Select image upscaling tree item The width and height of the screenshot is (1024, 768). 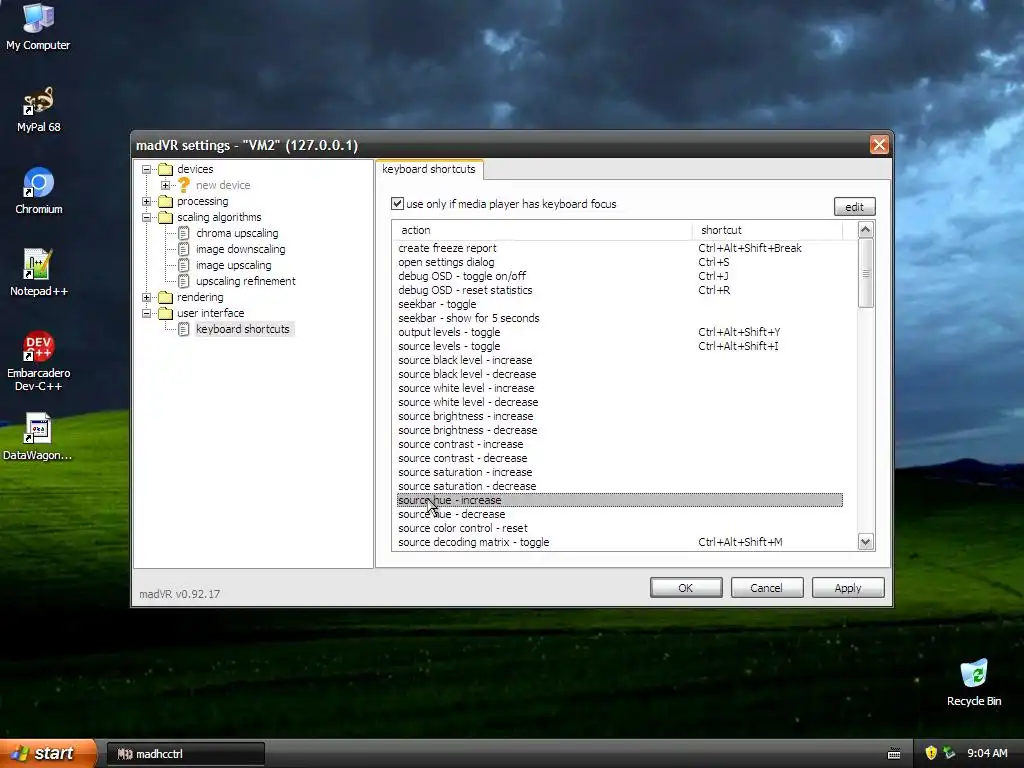click(x=234, y=265)
